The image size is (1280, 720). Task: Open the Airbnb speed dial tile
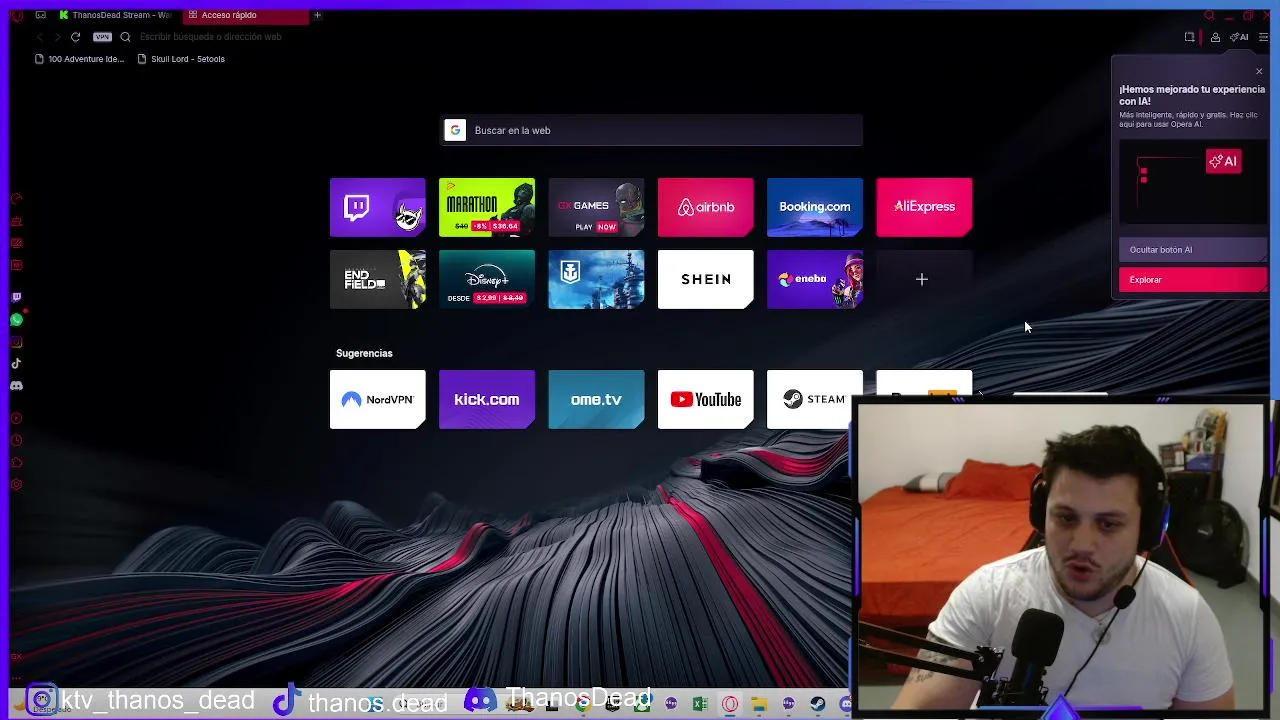pyautogui.click(x=705, y=207)
